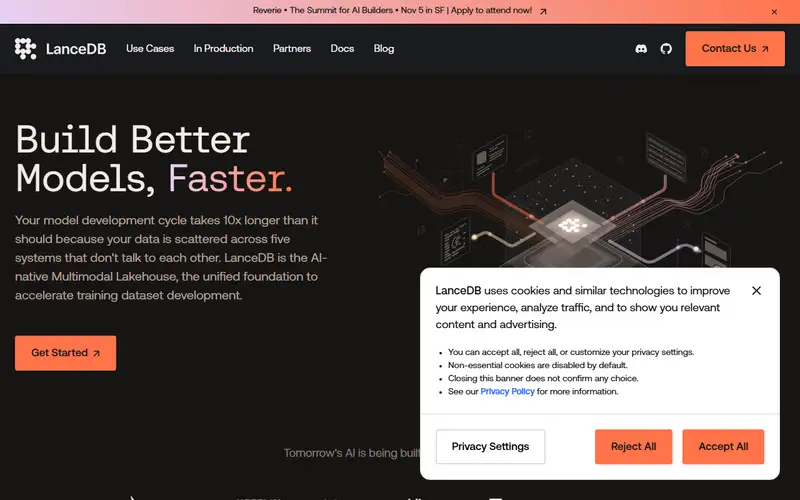Open the GitHub icon link
This screenshot has height=500, width=800.
tap(666, 48)
